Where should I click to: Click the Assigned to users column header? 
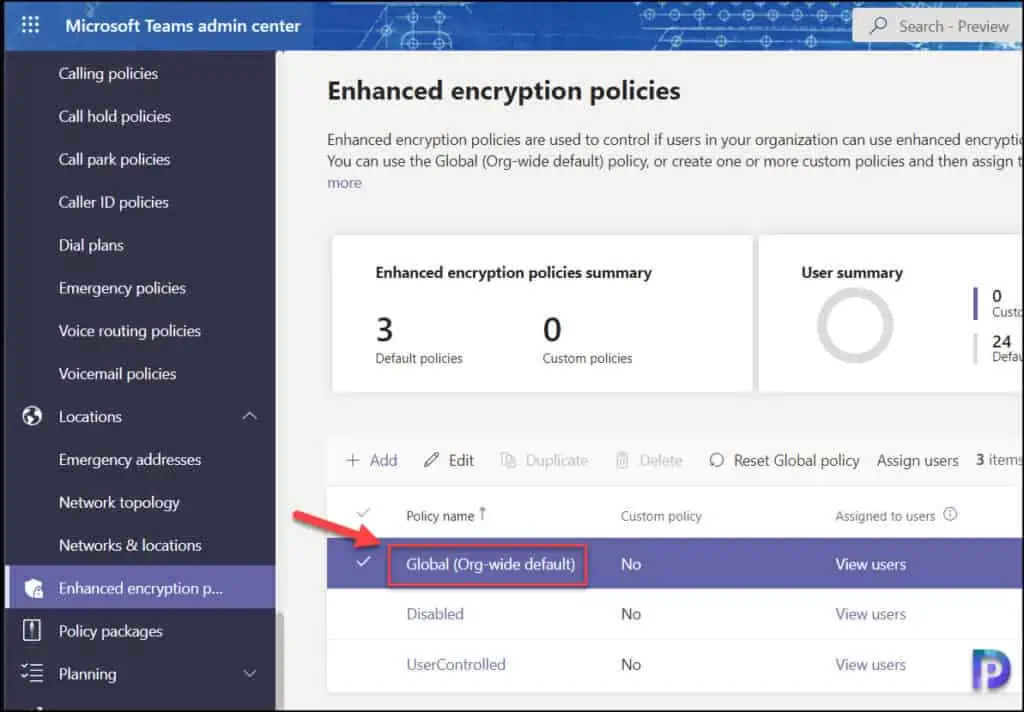pyautogui.click(x=885, y=515)
